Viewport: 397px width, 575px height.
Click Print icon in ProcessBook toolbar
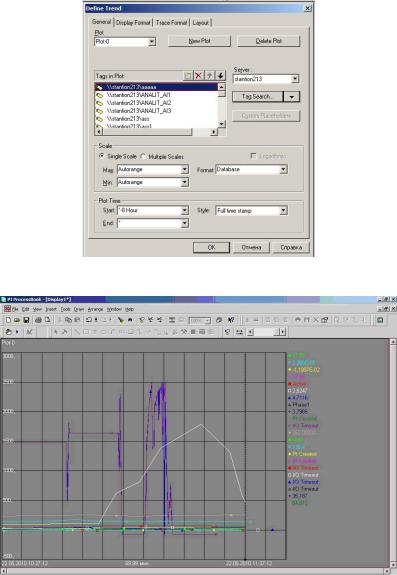coord(38,320)
